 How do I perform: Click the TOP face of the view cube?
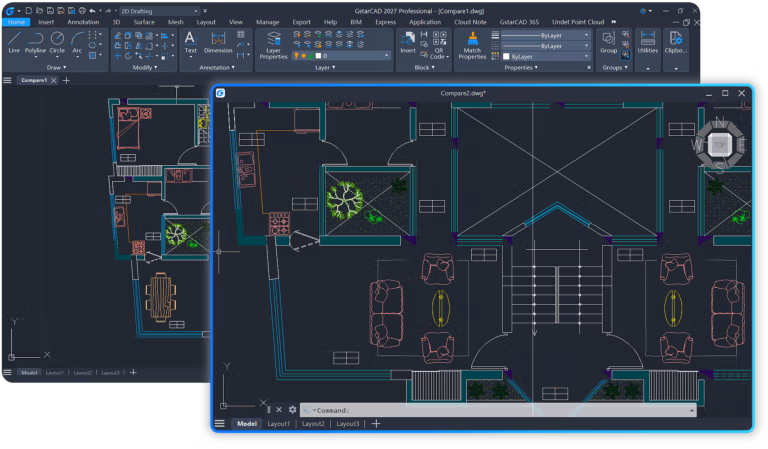(x=720, y=144)
